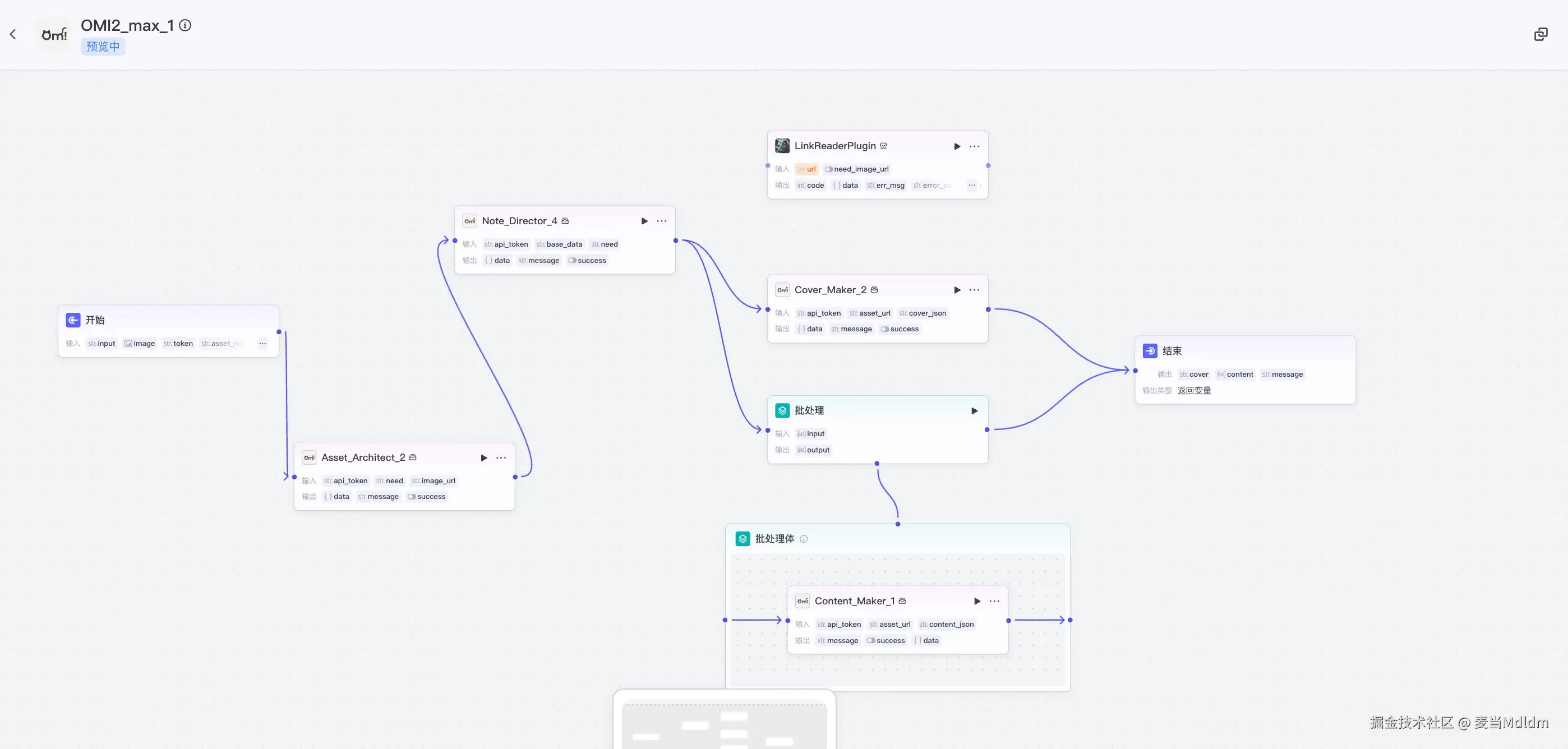
Task: Click the info icon beside OMI2_max_1
Action: click(x=185, y=26)
